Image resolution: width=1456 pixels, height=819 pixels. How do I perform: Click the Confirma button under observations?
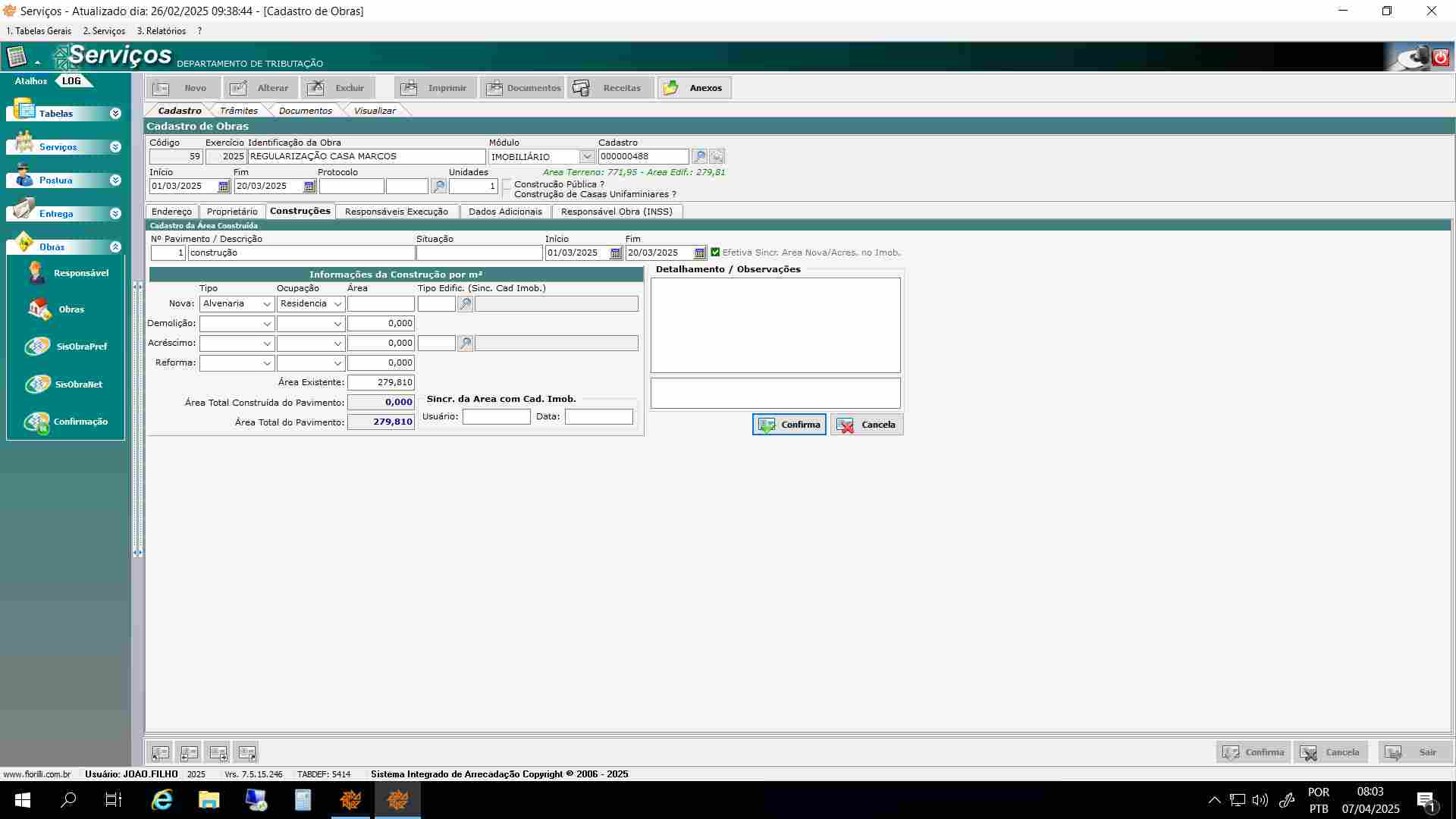[x=789, y=425]
